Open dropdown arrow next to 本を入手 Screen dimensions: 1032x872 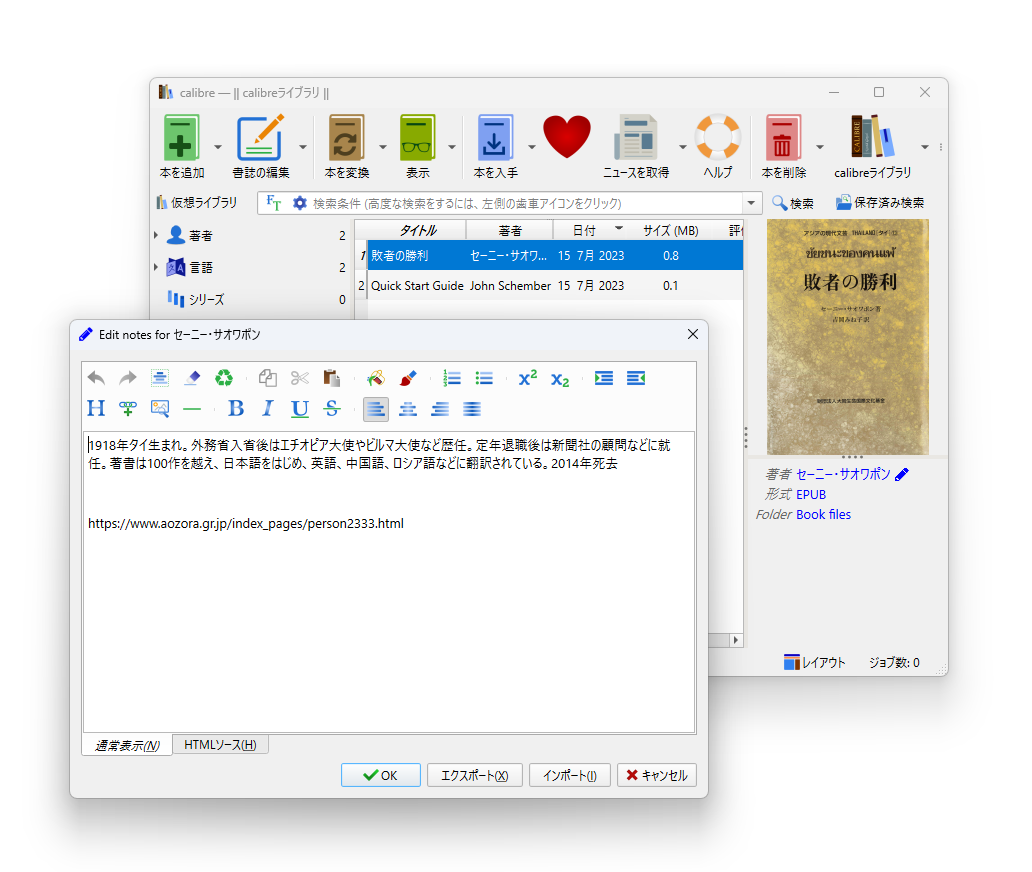click(531, 147)
